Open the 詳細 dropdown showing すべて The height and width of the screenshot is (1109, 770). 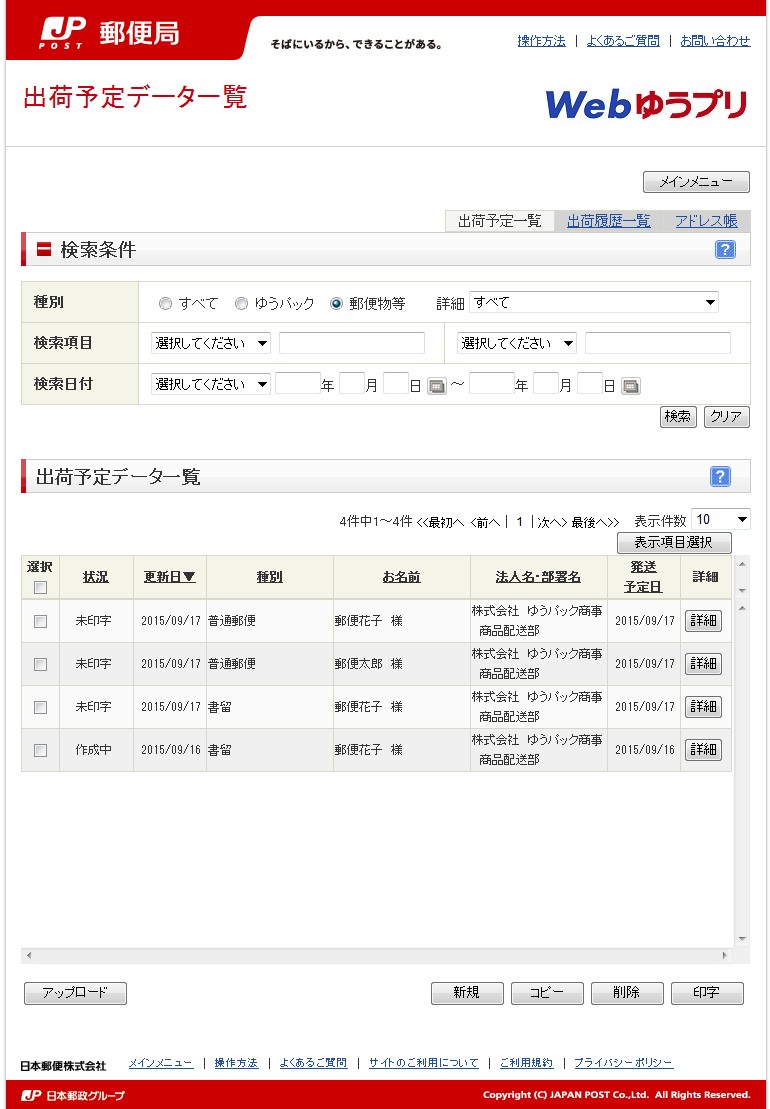pos(593,302)
